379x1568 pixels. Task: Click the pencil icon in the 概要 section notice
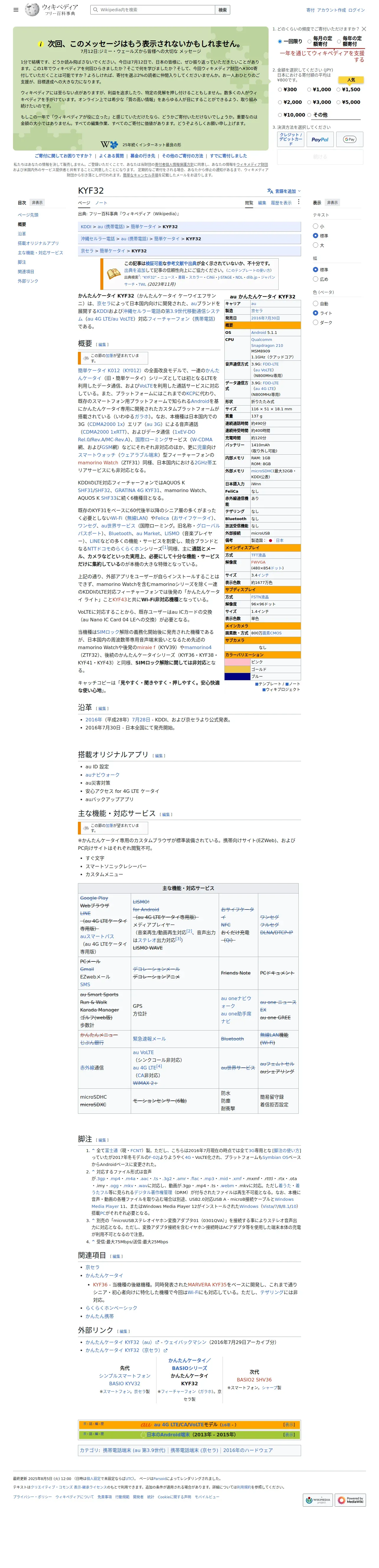[x=86, y=358]
